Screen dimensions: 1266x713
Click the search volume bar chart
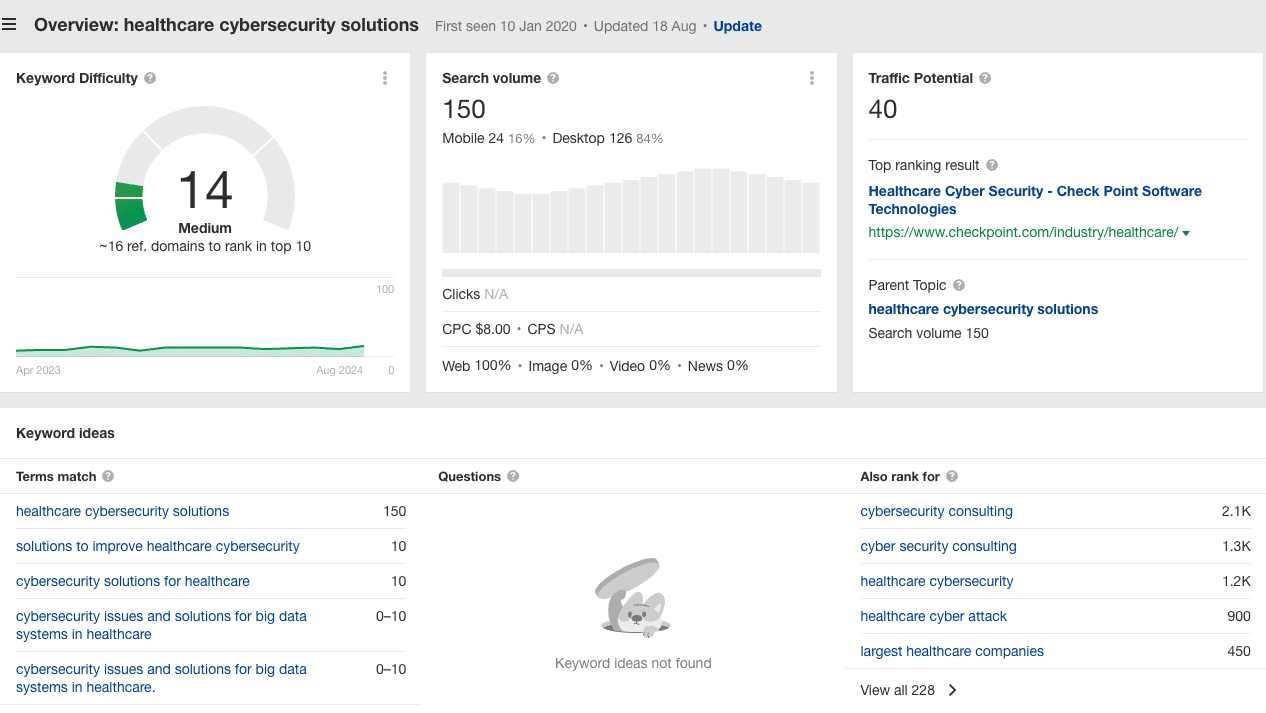tap(631, 211)
